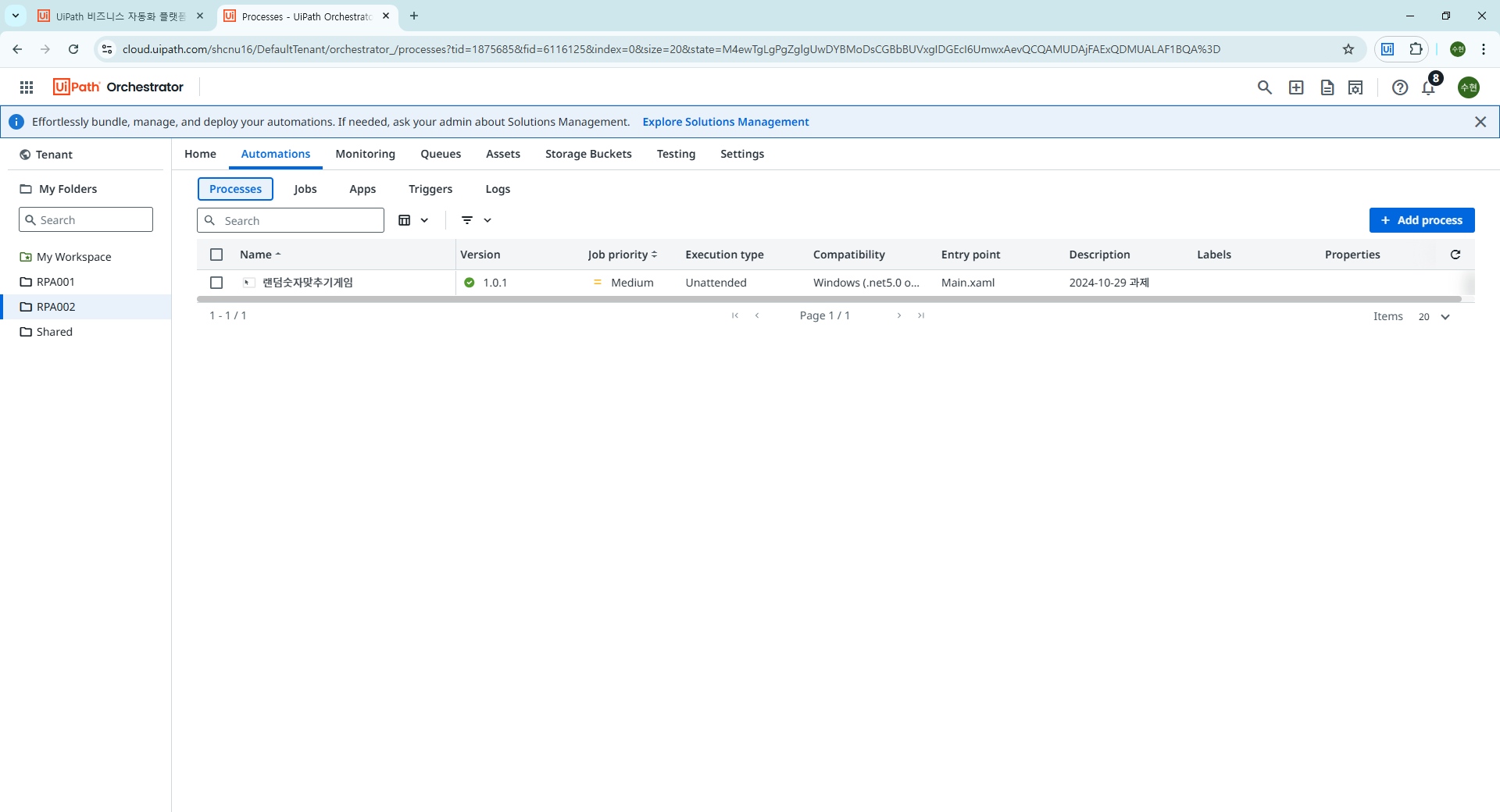
Task: Bookmark this page with the star icon
Action: coord(1348,49)
